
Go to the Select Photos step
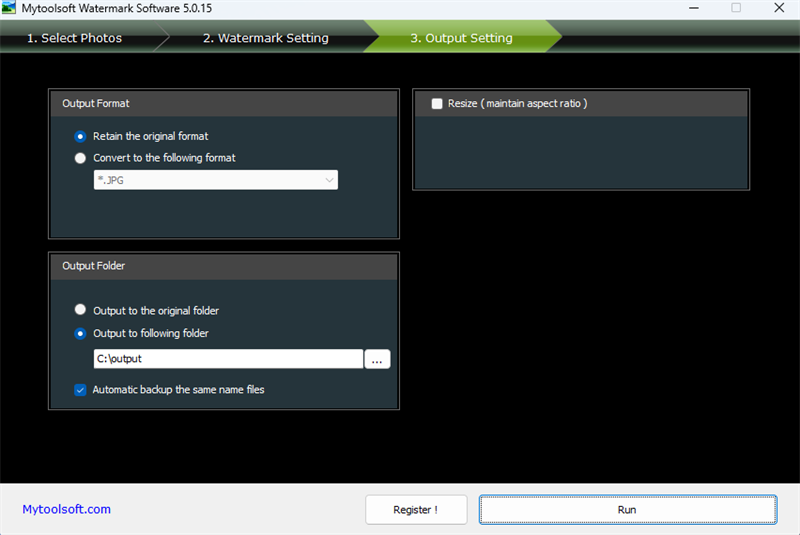pos(74,38)
